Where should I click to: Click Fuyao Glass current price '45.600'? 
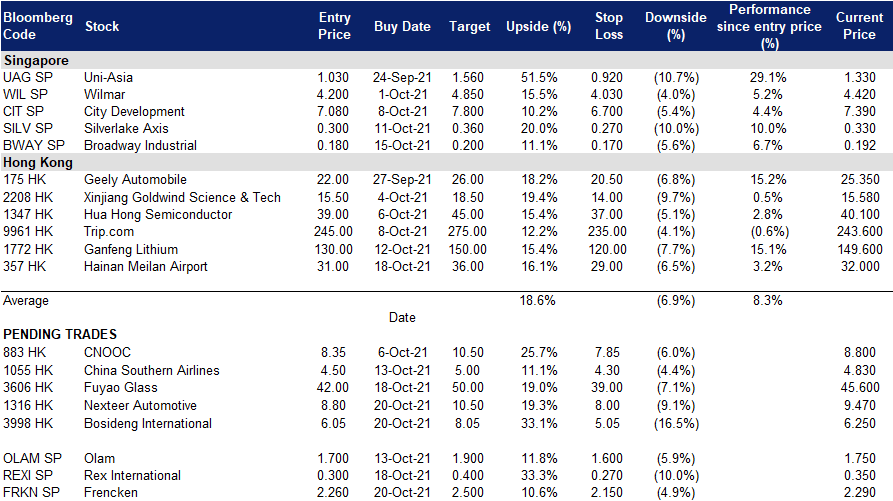(x=859, y=388)
